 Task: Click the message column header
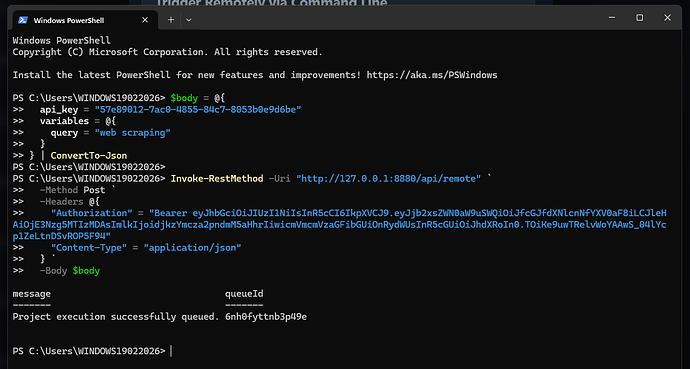click(x=32, y=294)
